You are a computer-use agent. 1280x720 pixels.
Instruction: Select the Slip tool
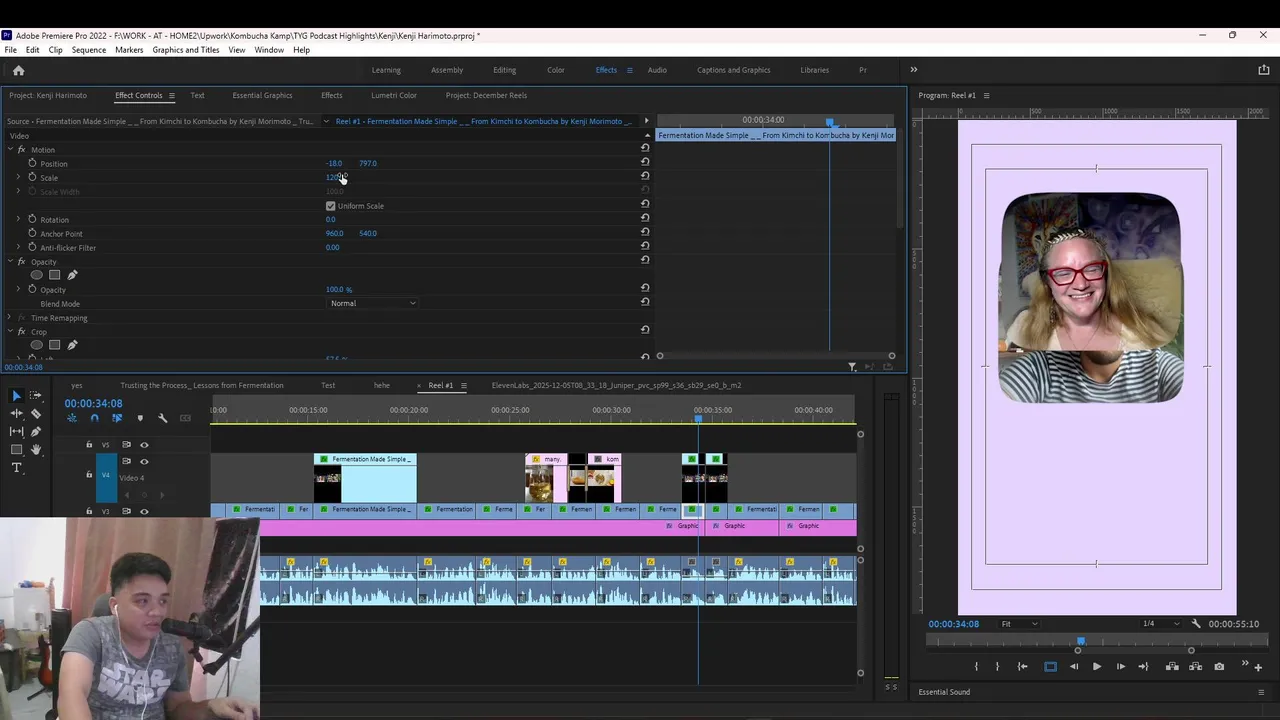coord(16,432)
